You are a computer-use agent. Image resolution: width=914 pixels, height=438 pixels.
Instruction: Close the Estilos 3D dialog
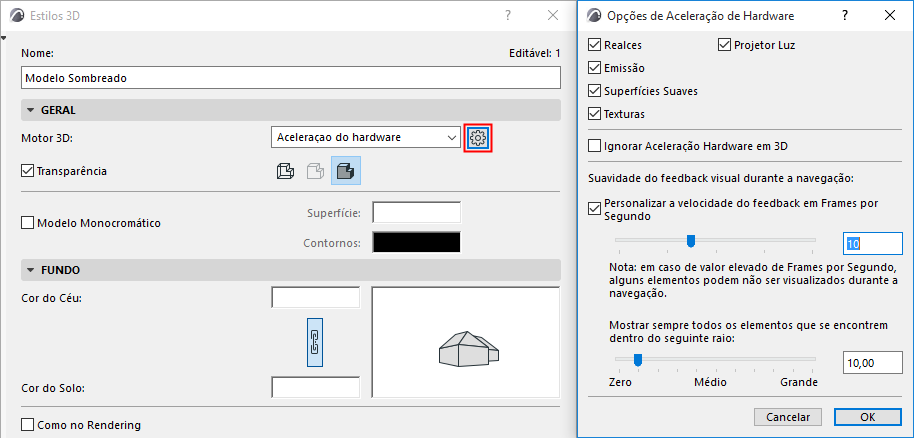[x=553, y=15]
